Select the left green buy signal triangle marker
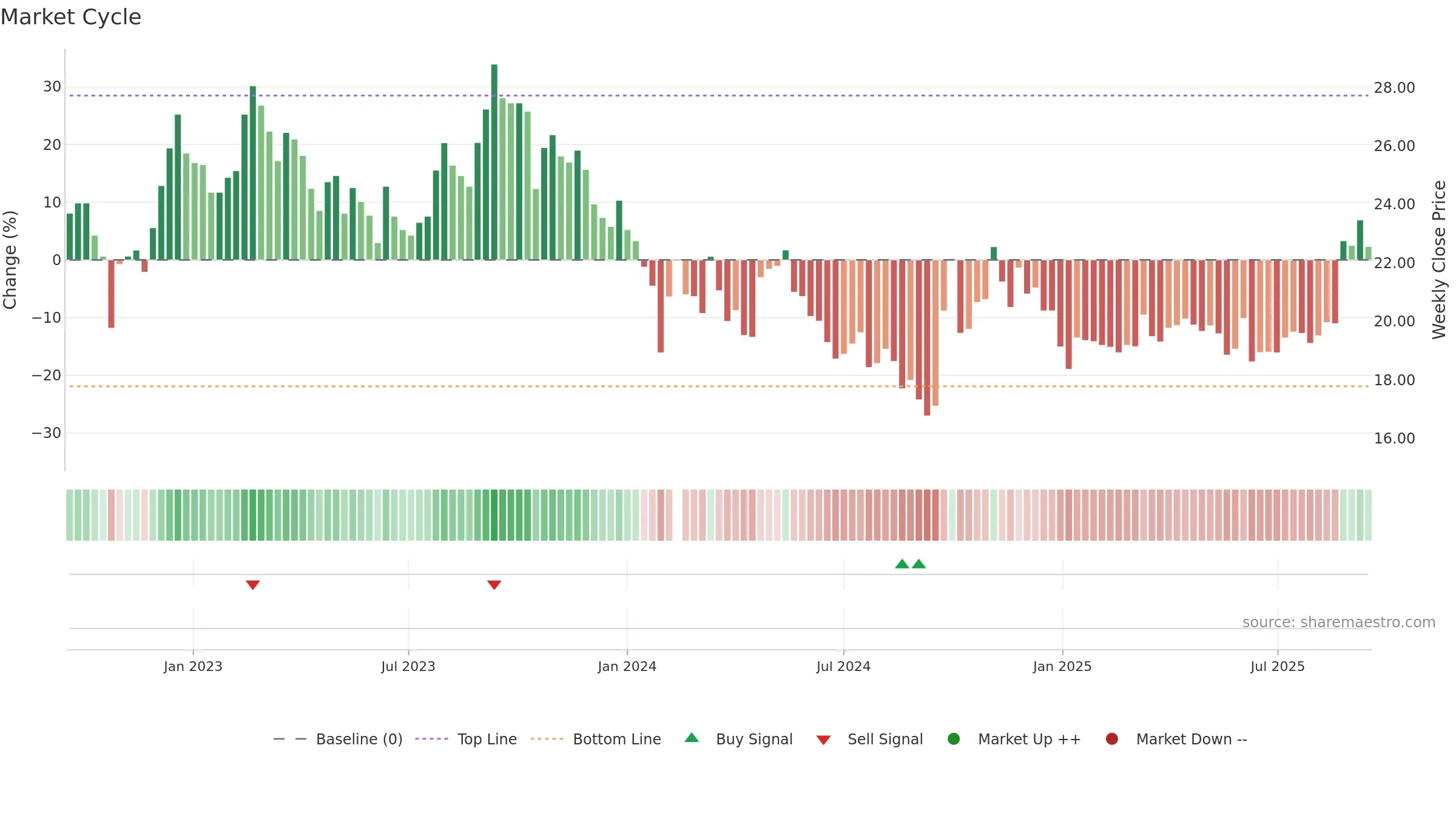This screenshot has width=1456, height=819. click(902, 564)
